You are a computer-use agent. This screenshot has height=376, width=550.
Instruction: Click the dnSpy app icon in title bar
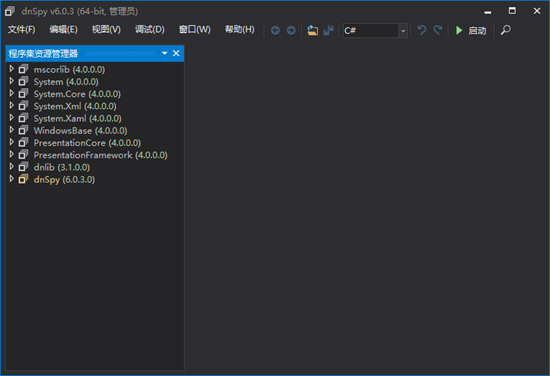(10, 11)
